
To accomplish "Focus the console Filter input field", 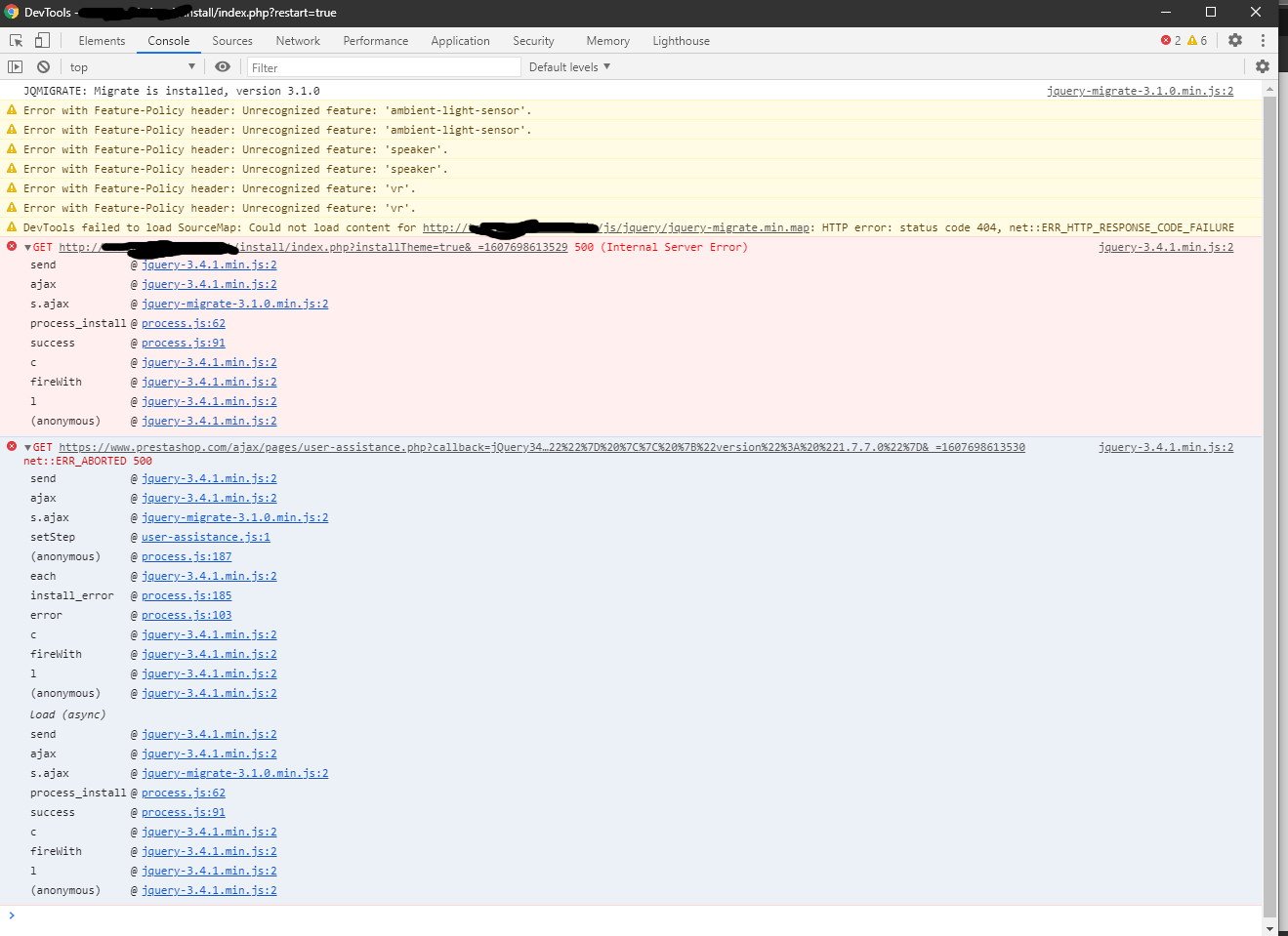I will pos(384,67).
